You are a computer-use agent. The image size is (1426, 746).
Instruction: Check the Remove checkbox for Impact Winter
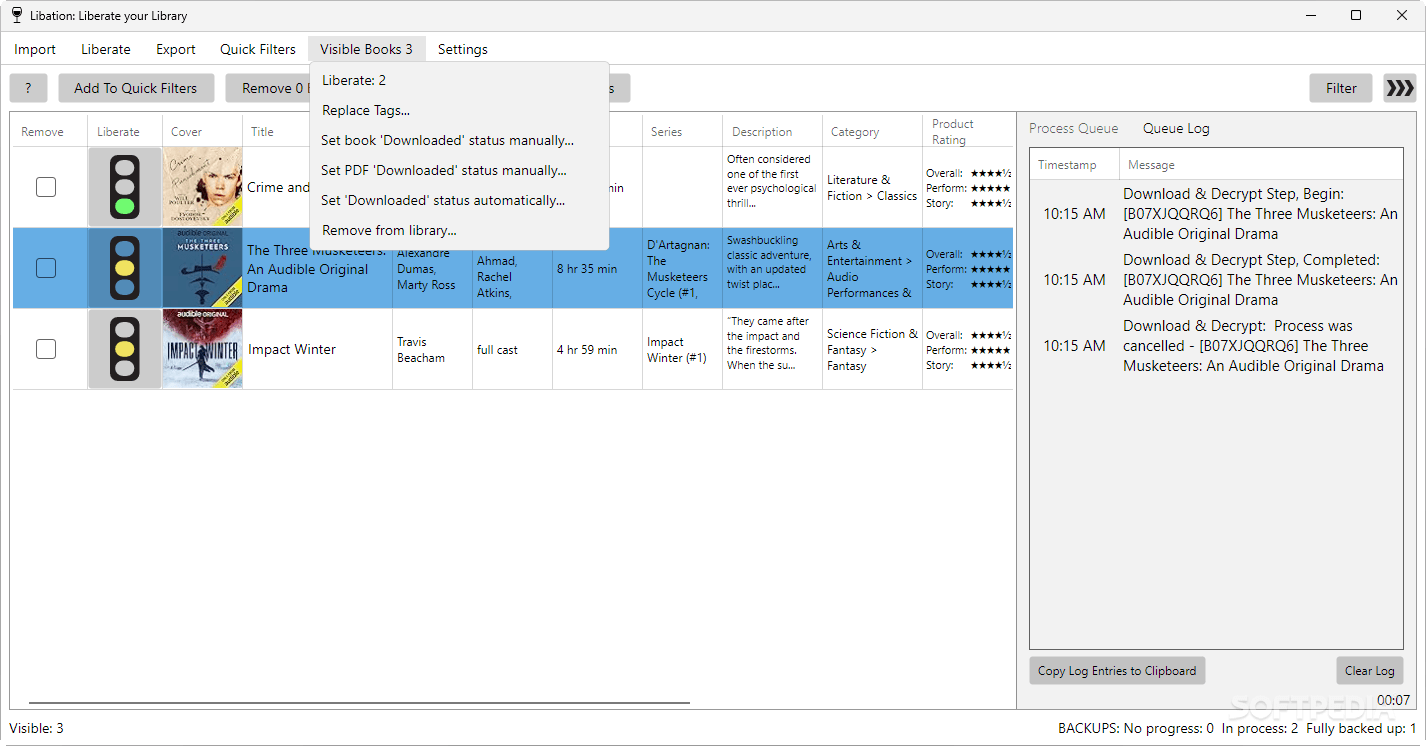pos(45,349)
